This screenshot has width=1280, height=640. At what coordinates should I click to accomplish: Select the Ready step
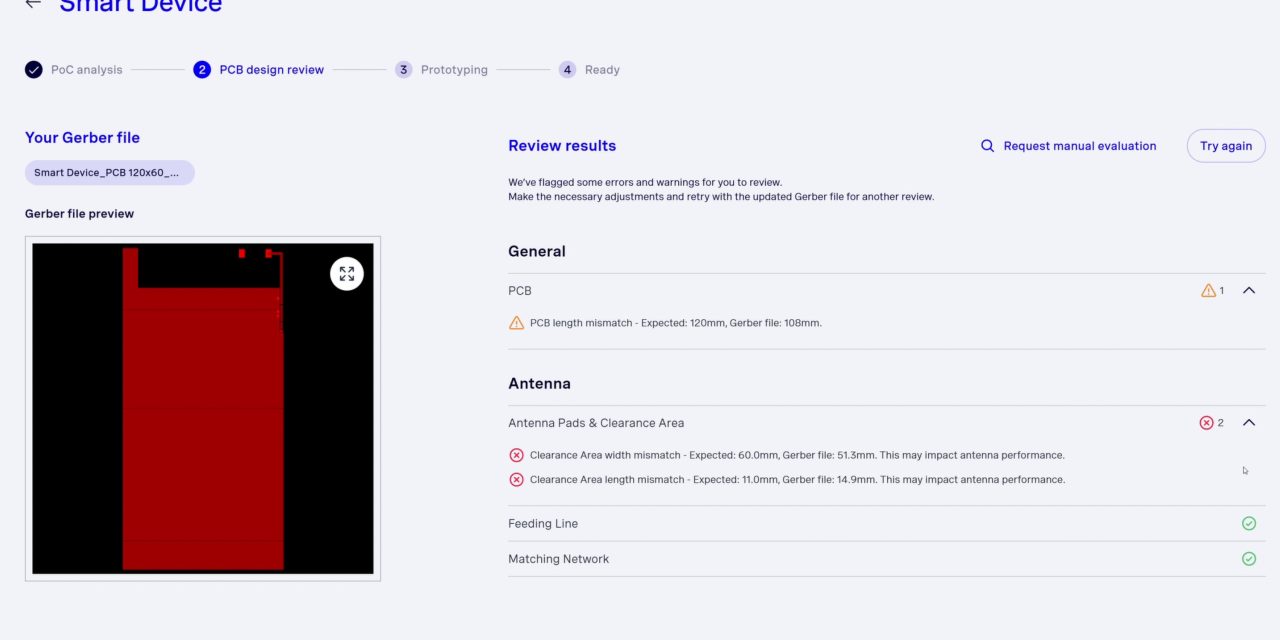(601, 70)
